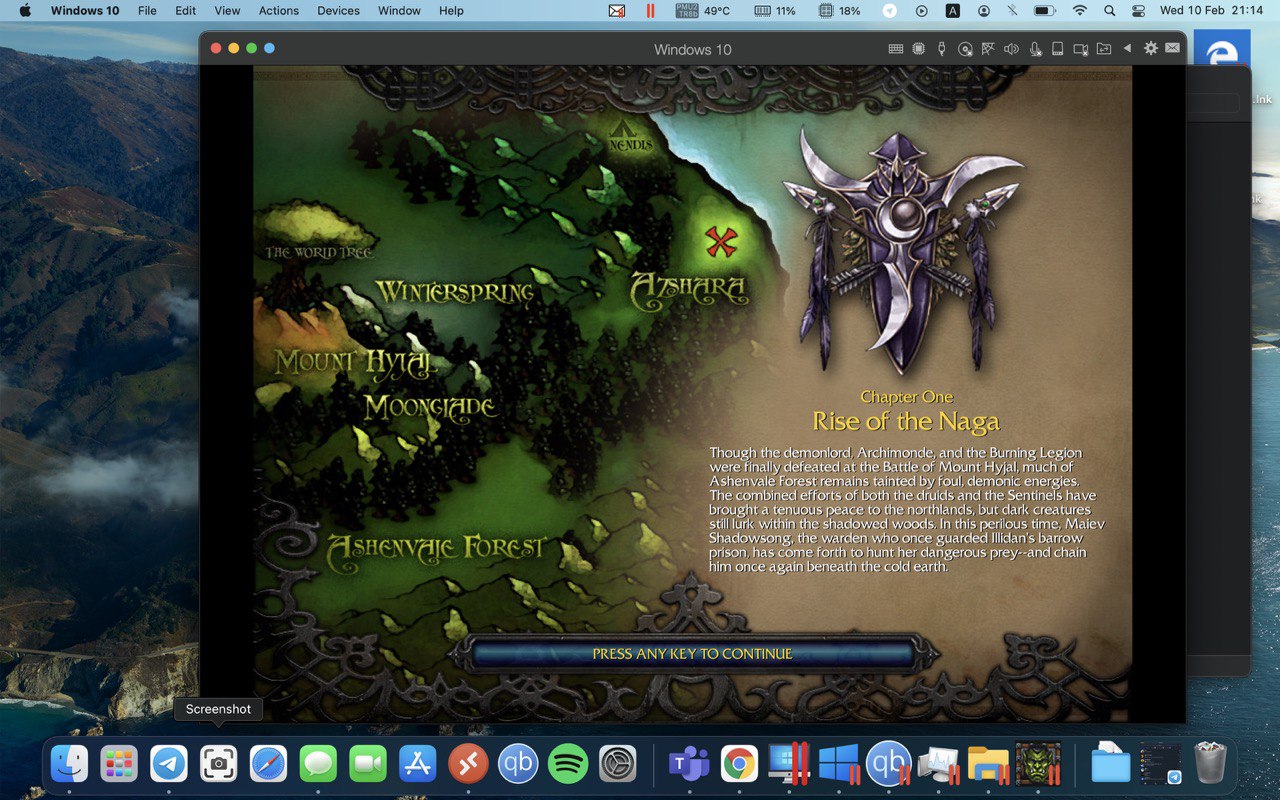The width and height of the screenshot is (1280, 800).
Task: Click The World Tree map label
Action: (x=319, y=253)
